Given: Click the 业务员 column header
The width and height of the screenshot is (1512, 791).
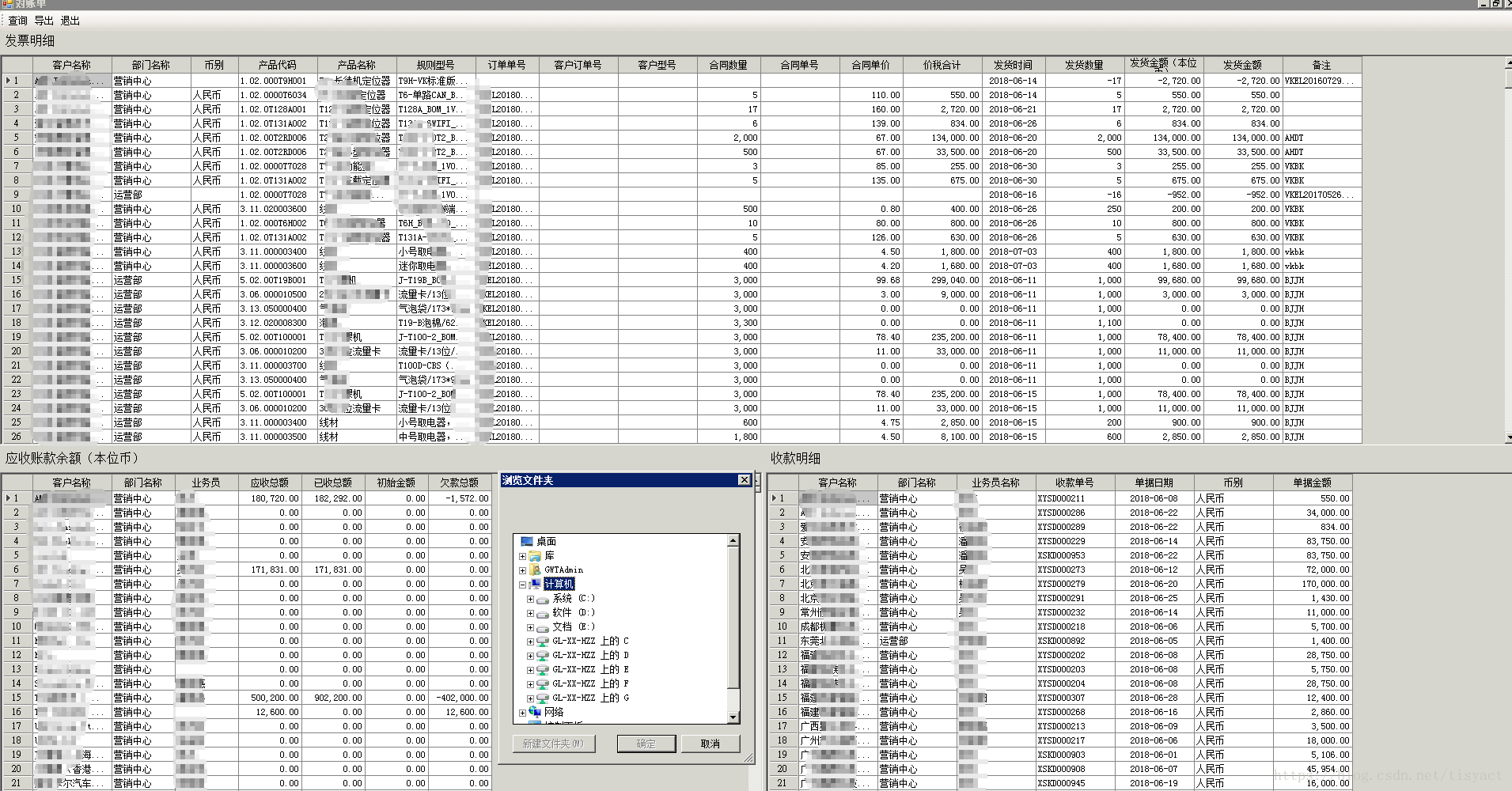Looking at the screenshot, I should pyautogui.click(x=207, y=483).
